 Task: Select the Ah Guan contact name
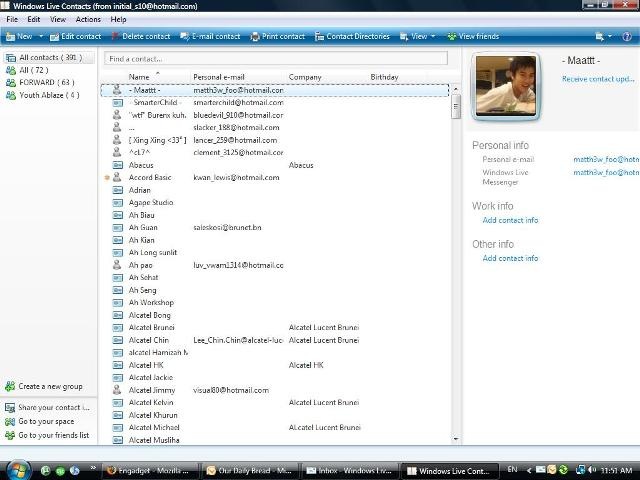pos(143,227)
